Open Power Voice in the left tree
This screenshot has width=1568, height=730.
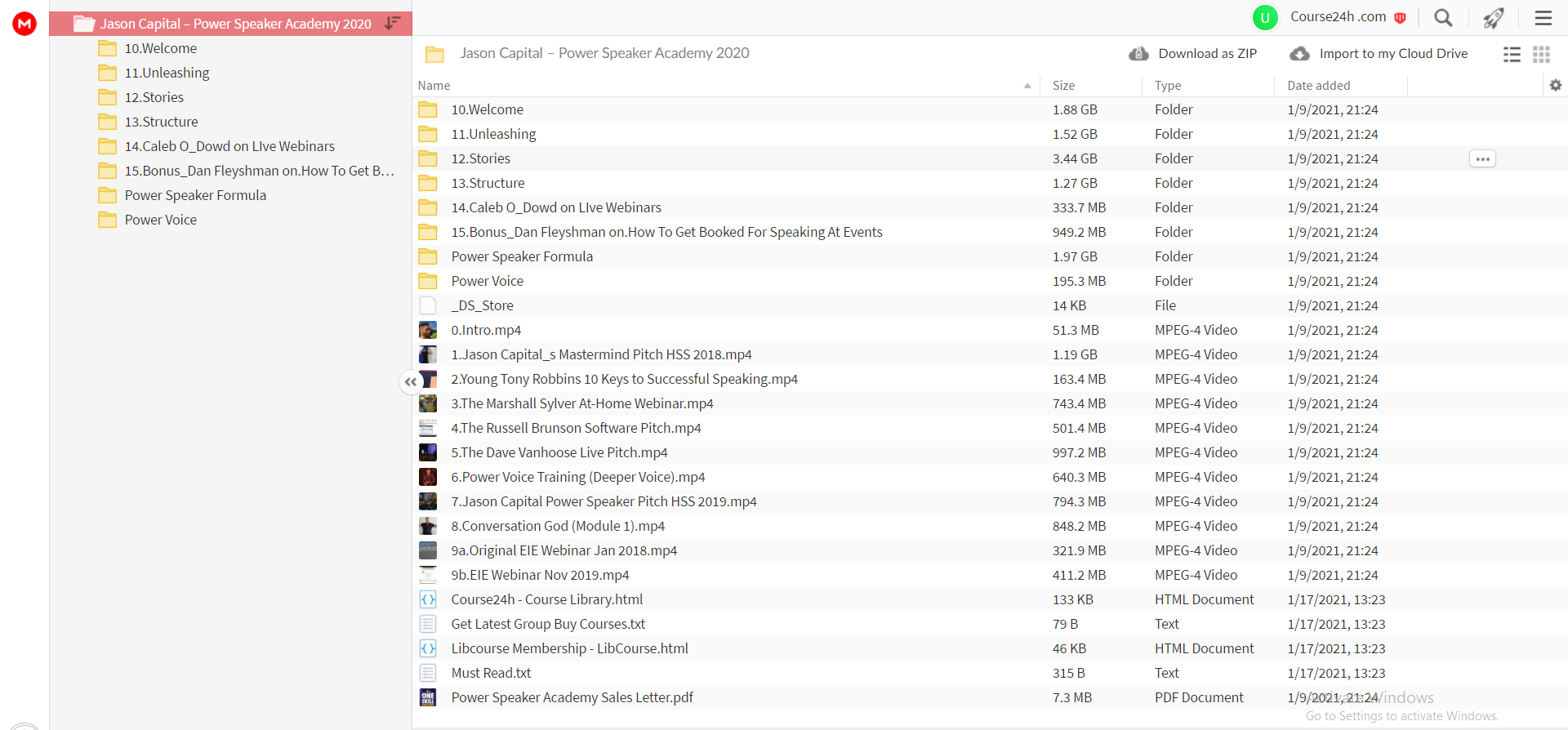pyautogui.click(x=161, y=220)
